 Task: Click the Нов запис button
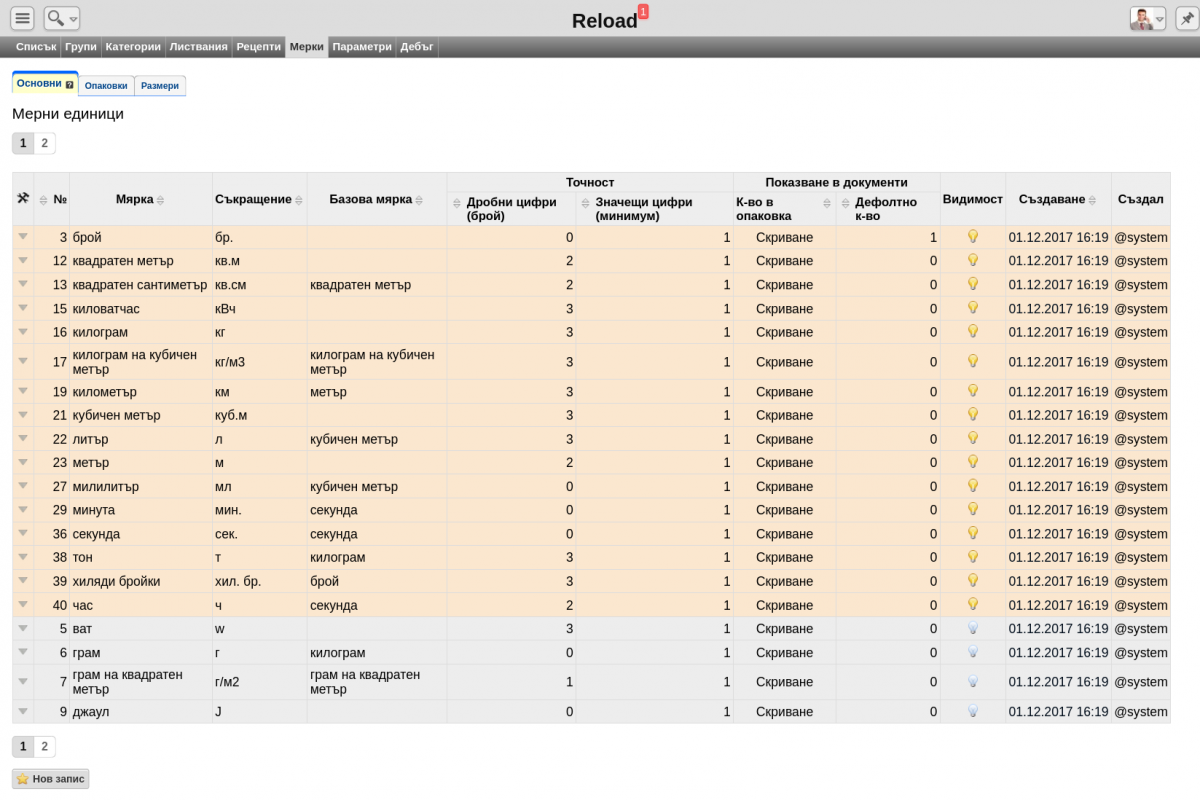51,778
